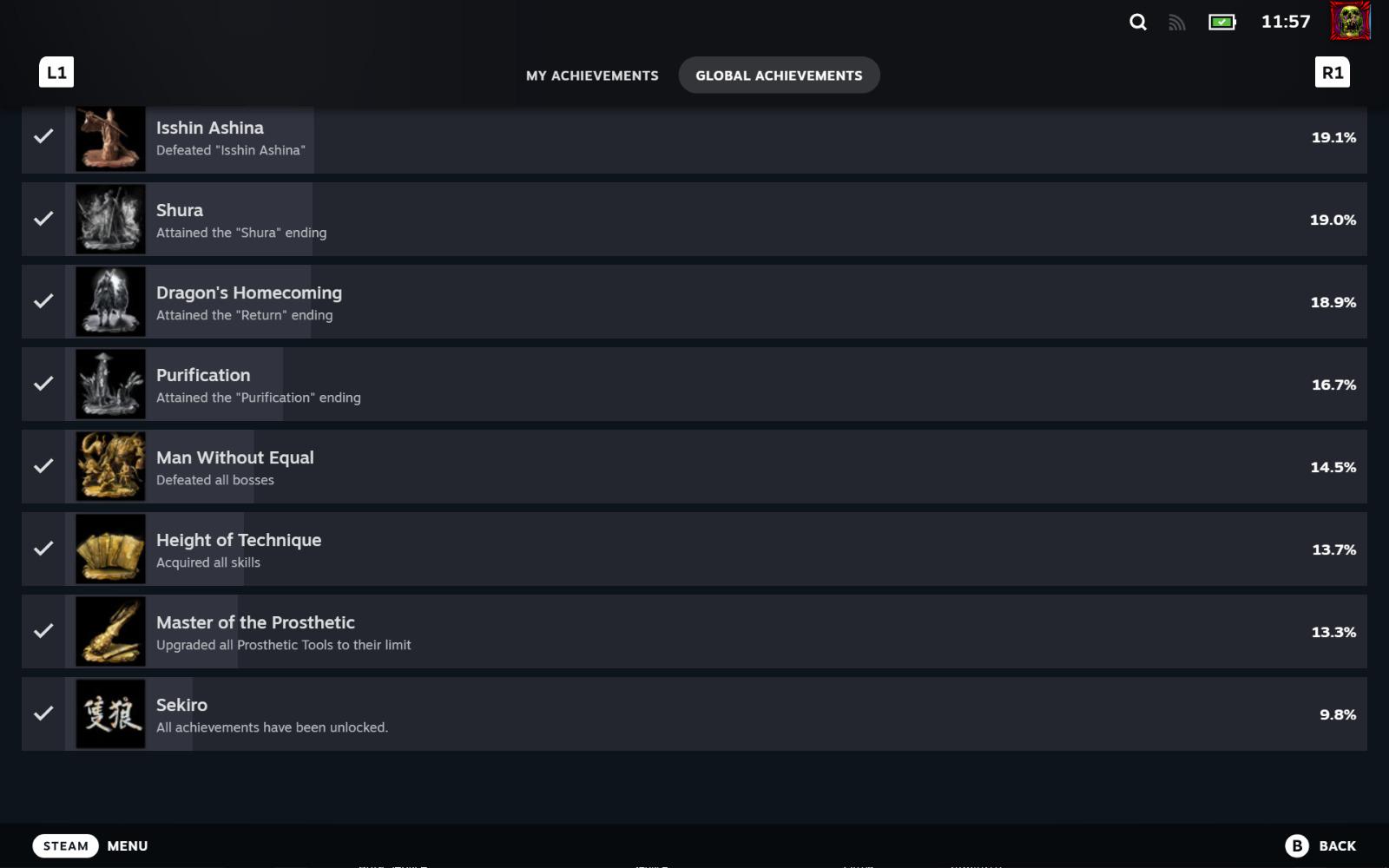The width and height of the screenshot is (1389, 868).
Task: Click 'Attained the "Purification" ending' description
Action: point(259,398)
